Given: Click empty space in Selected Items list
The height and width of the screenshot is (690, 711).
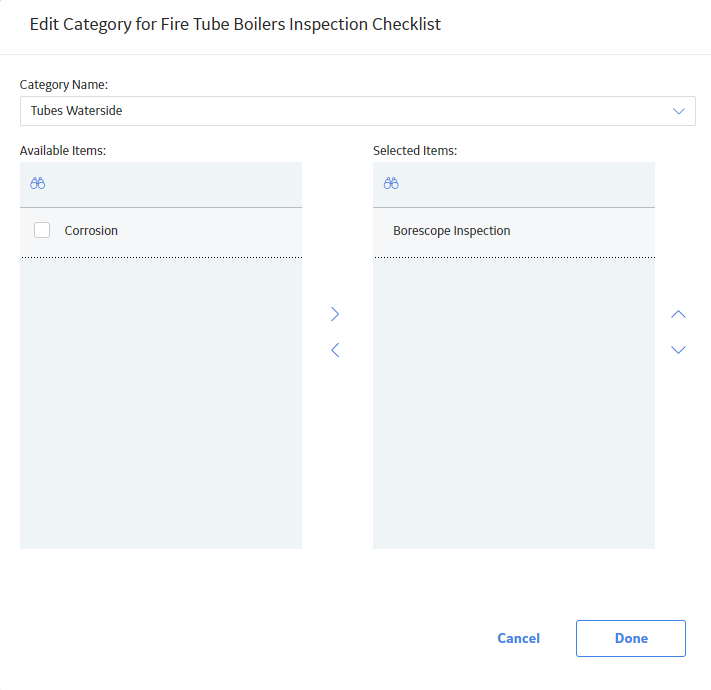Looking at the screenshot, I should [514, 403].
